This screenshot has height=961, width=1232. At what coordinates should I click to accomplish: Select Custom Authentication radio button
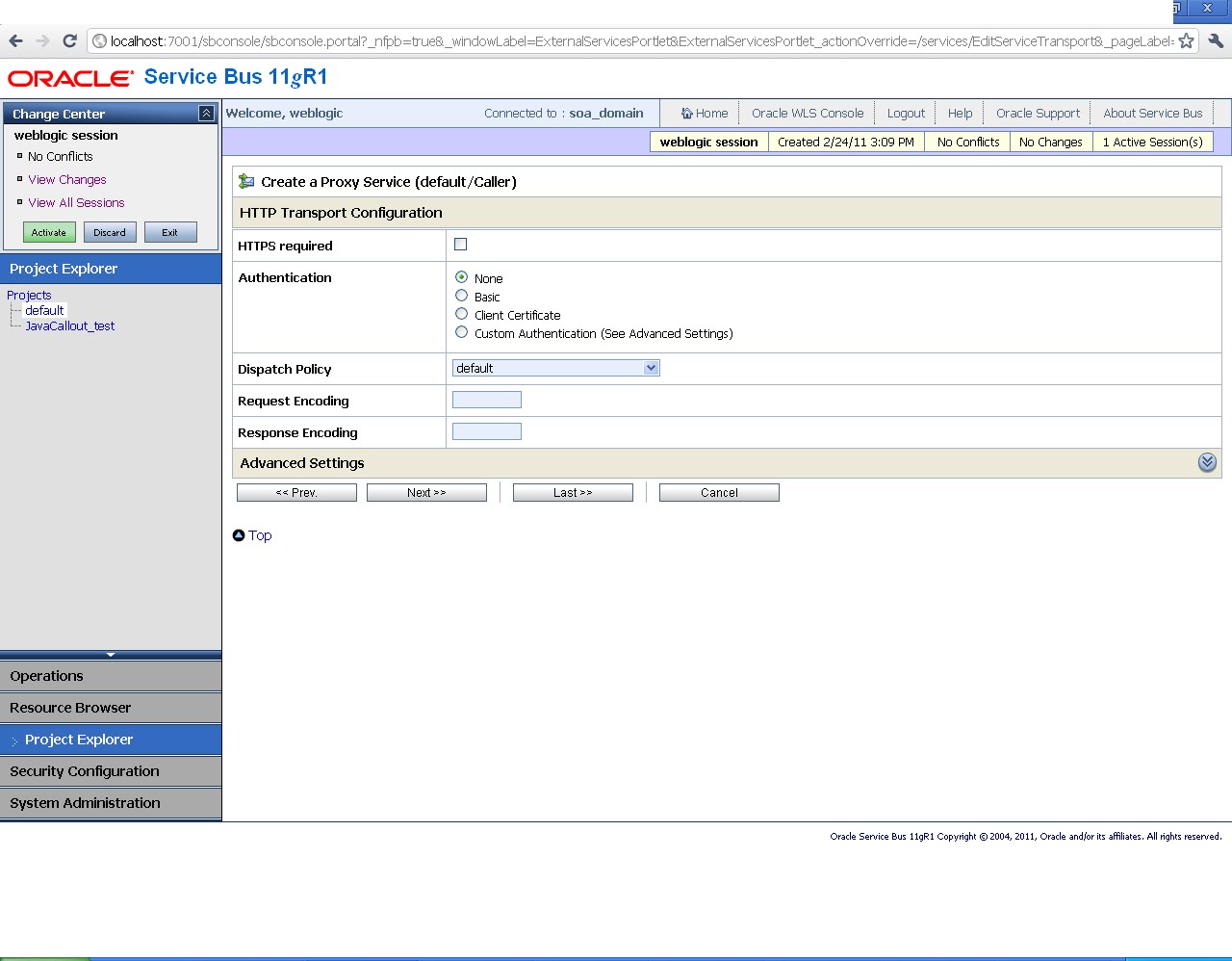(x=462, y=332)
